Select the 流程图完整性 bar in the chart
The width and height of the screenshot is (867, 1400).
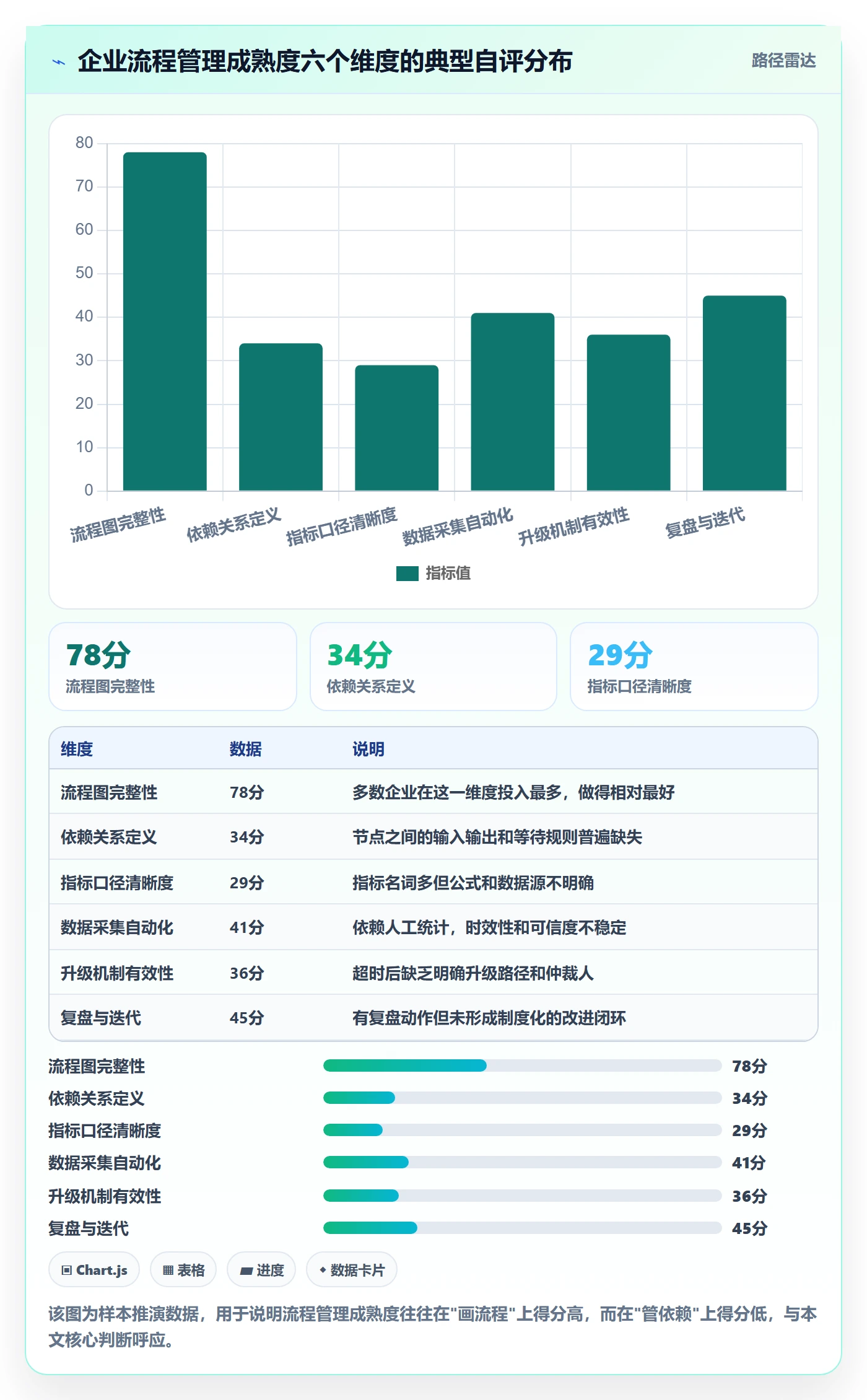(165, 322)
